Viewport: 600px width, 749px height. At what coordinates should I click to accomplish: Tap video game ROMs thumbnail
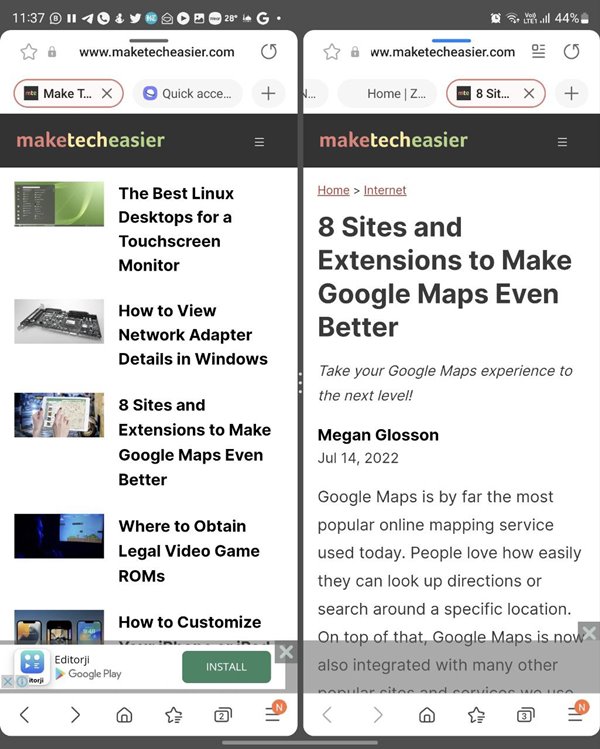(x=59, y=536)
